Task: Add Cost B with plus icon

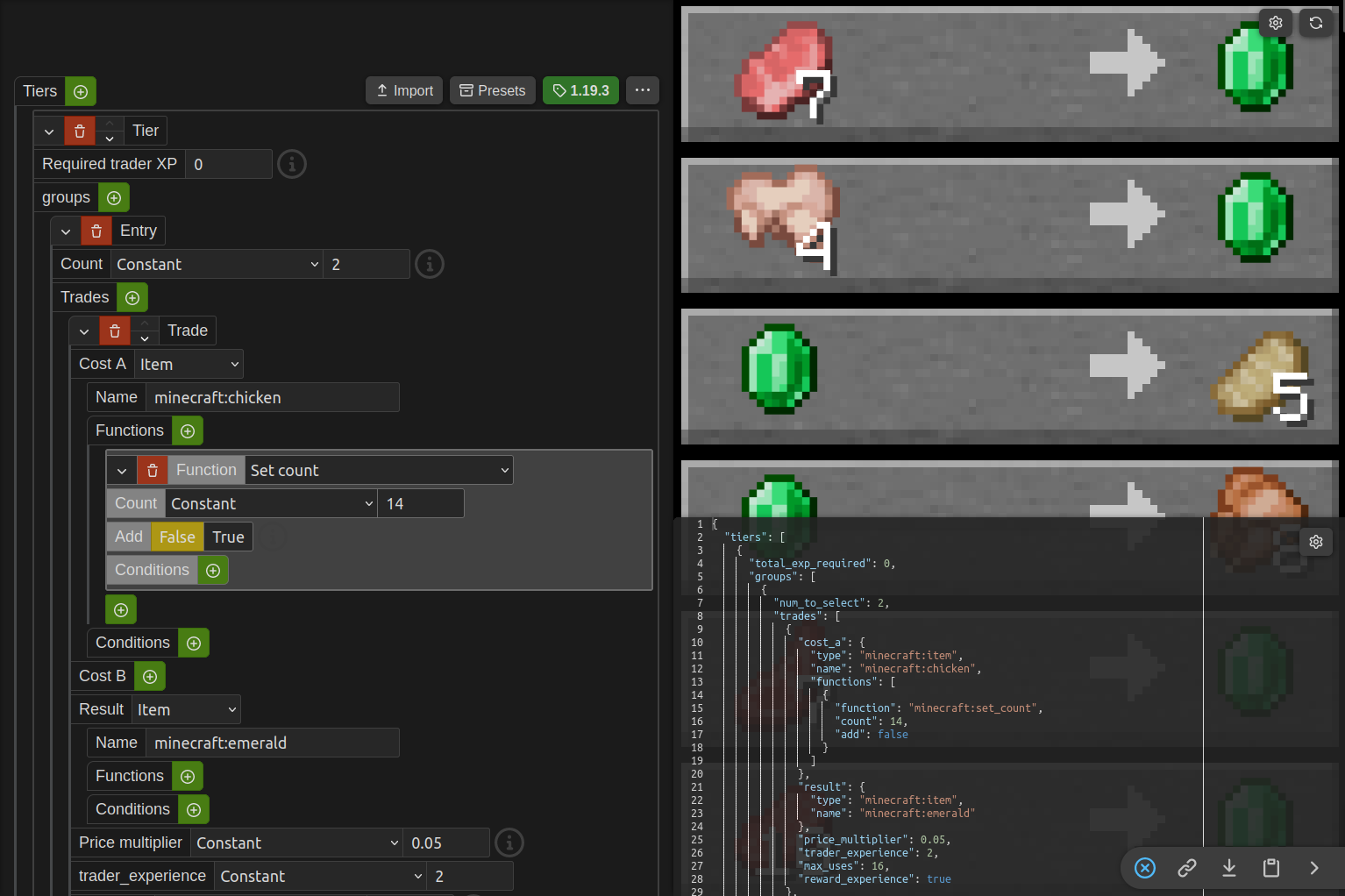Action: pos(150,677)
